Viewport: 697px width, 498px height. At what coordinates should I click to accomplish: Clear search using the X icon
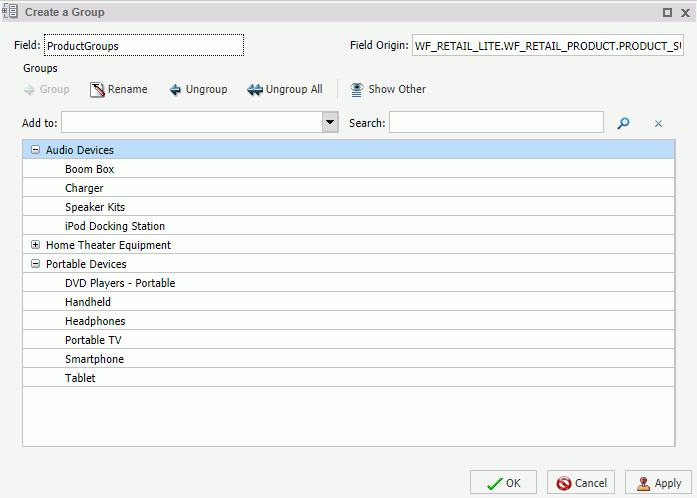click(x=658, y=124)
